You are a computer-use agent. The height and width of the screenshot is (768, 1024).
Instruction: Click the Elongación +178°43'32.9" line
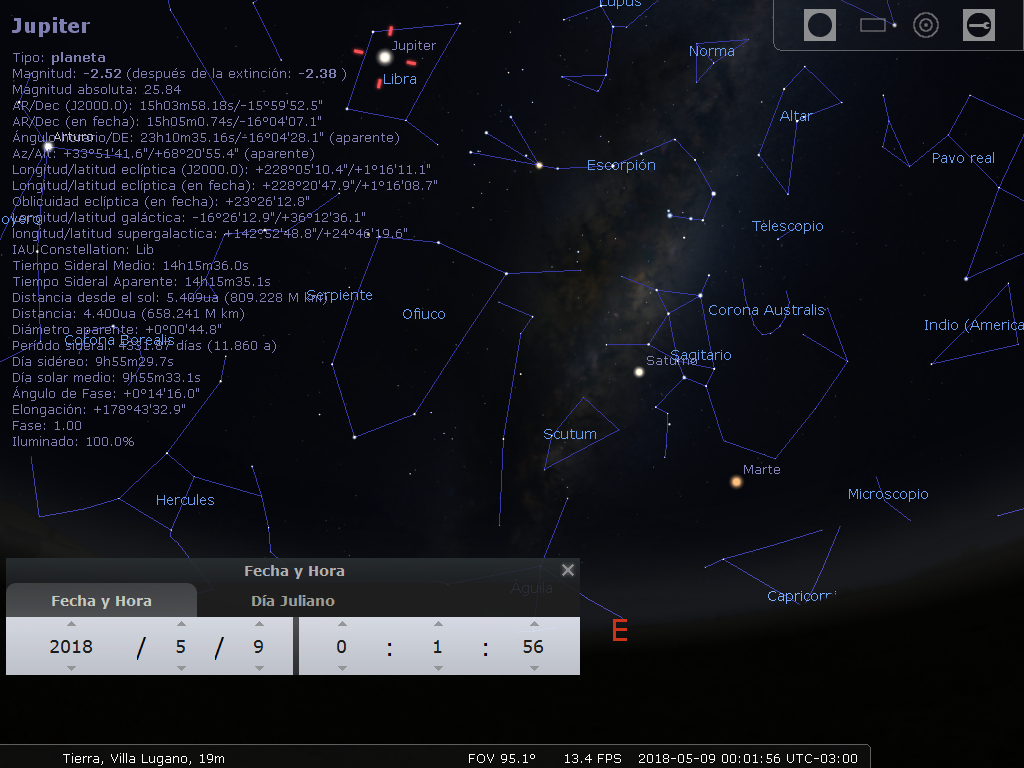coord(99,409)
